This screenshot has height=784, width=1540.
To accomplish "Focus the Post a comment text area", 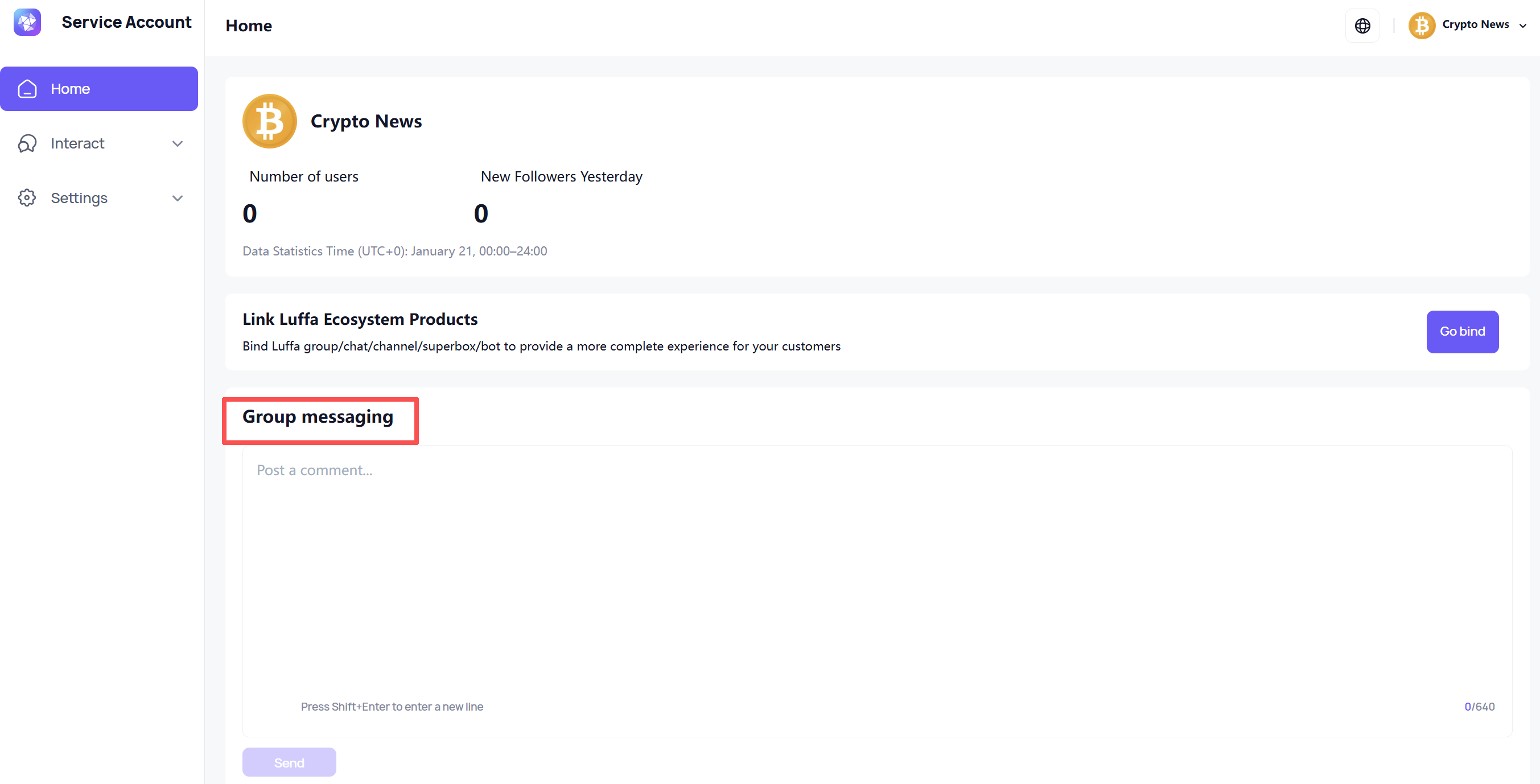I will tap(876, 573).
